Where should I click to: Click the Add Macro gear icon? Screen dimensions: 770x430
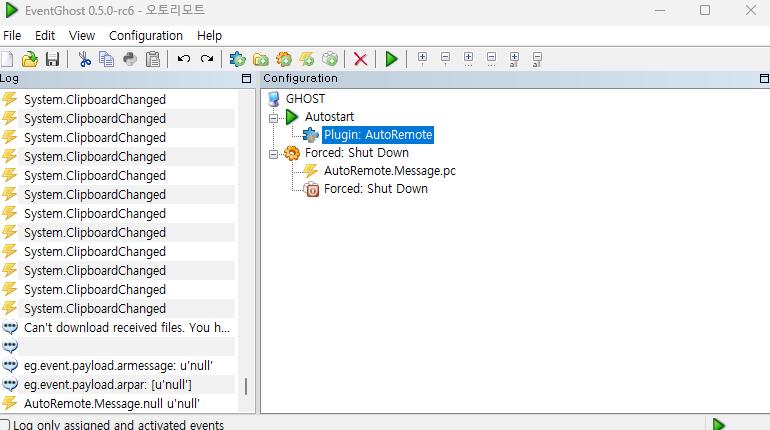click(283, 59)
